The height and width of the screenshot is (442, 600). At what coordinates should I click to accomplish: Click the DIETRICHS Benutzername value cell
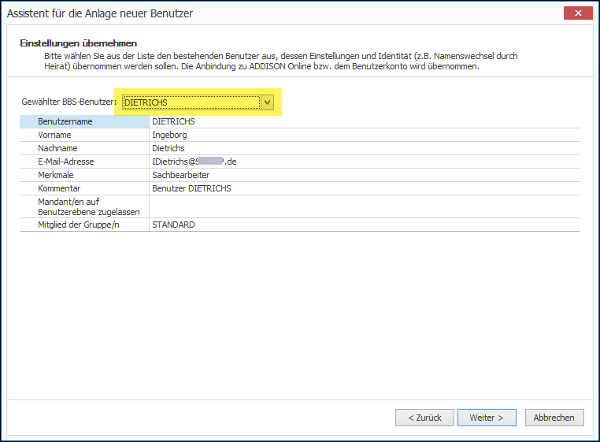click(x=365, y=122)
